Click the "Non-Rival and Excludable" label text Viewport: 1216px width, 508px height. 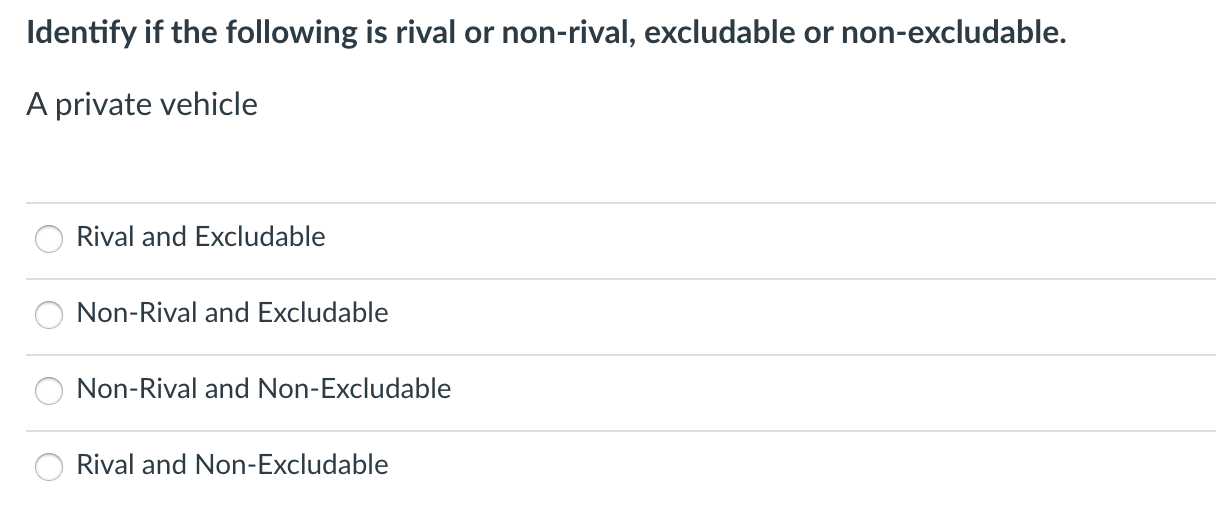pyautogui.click(x=232, y=313)
